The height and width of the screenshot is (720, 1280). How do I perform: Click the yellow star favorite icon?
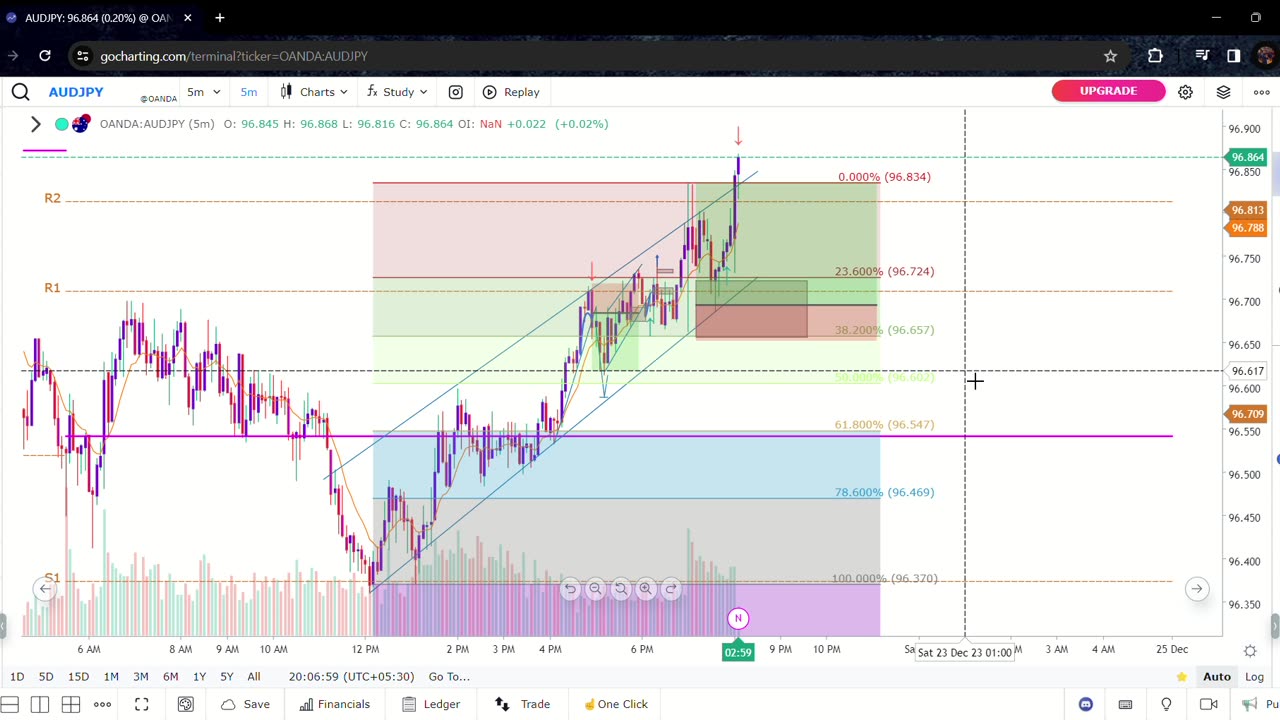pos(1182,677)
